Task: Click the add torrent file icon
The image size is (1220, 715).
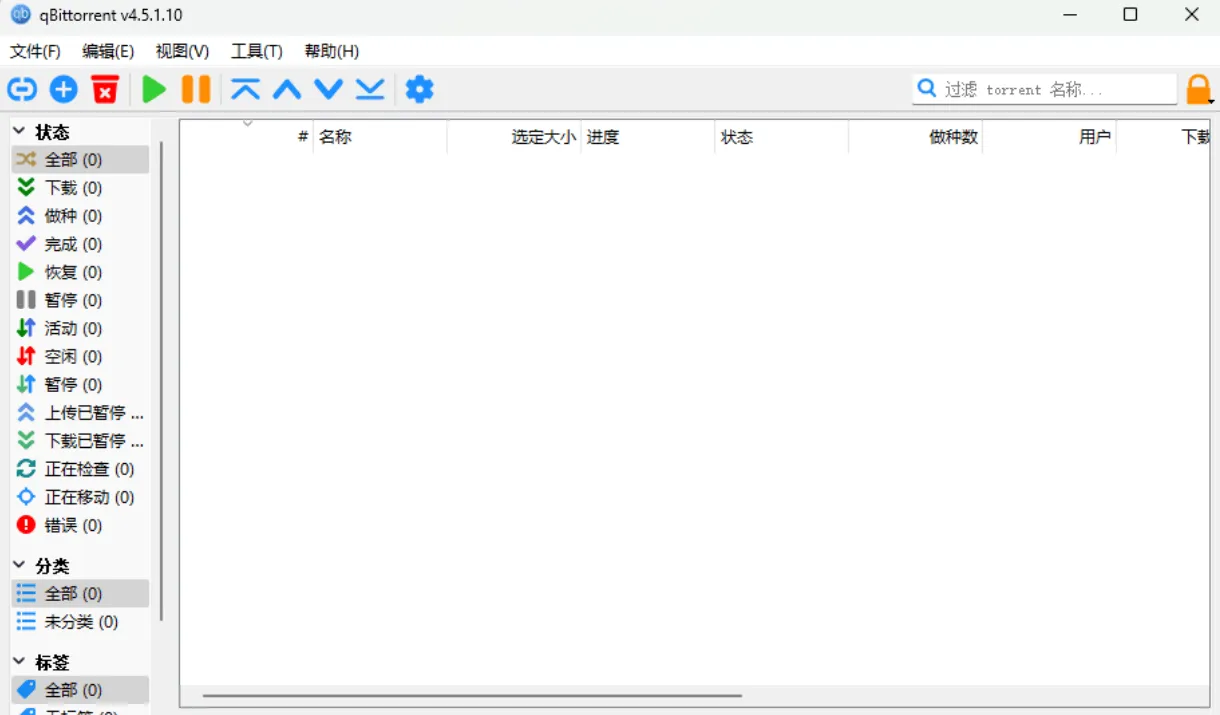Action: [63, 89]
